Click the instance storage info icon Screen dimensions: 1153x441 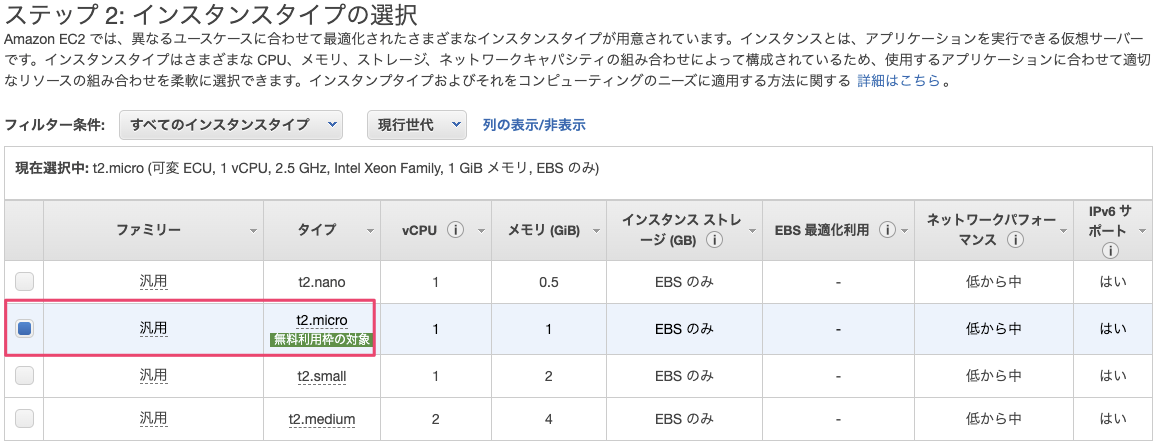(x=714, y=240)
